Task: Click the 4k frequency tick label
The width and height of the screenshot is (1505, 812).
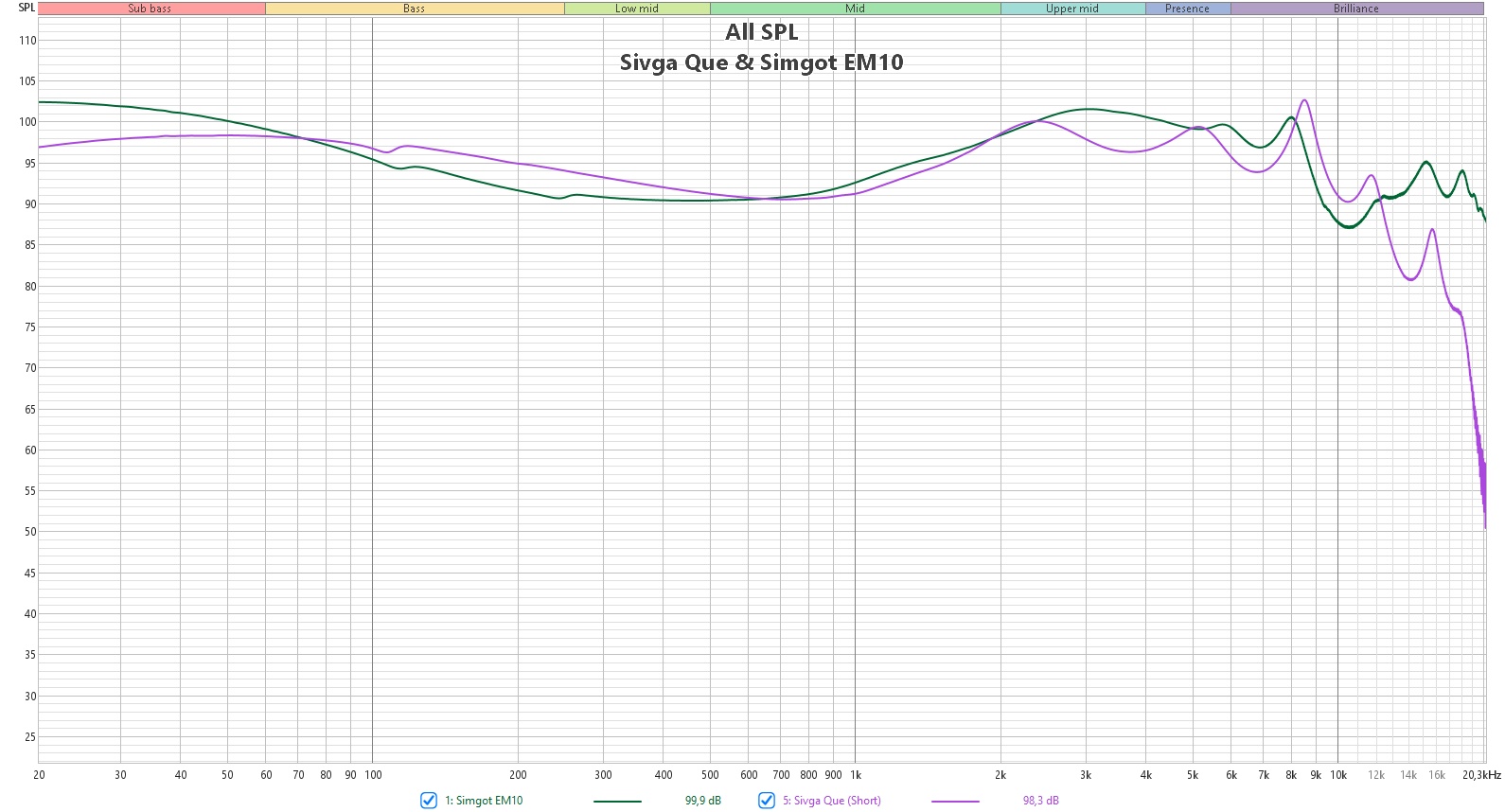Action: 1146,775
